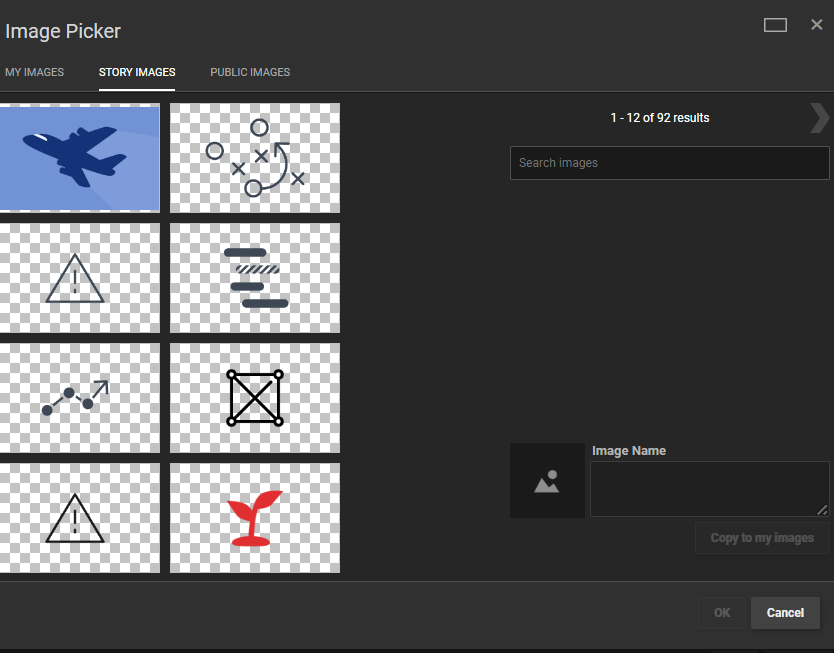Switch to the My Images tab
This screenshot has height=653, width=834.
point(35,72)
